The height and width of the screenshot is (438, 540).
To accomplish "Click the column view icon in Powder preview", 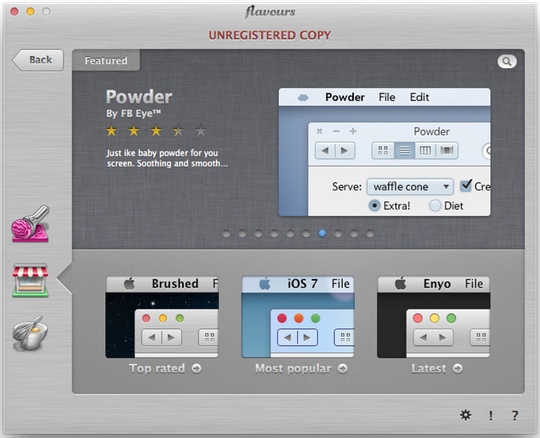I will tap(425, 150).
